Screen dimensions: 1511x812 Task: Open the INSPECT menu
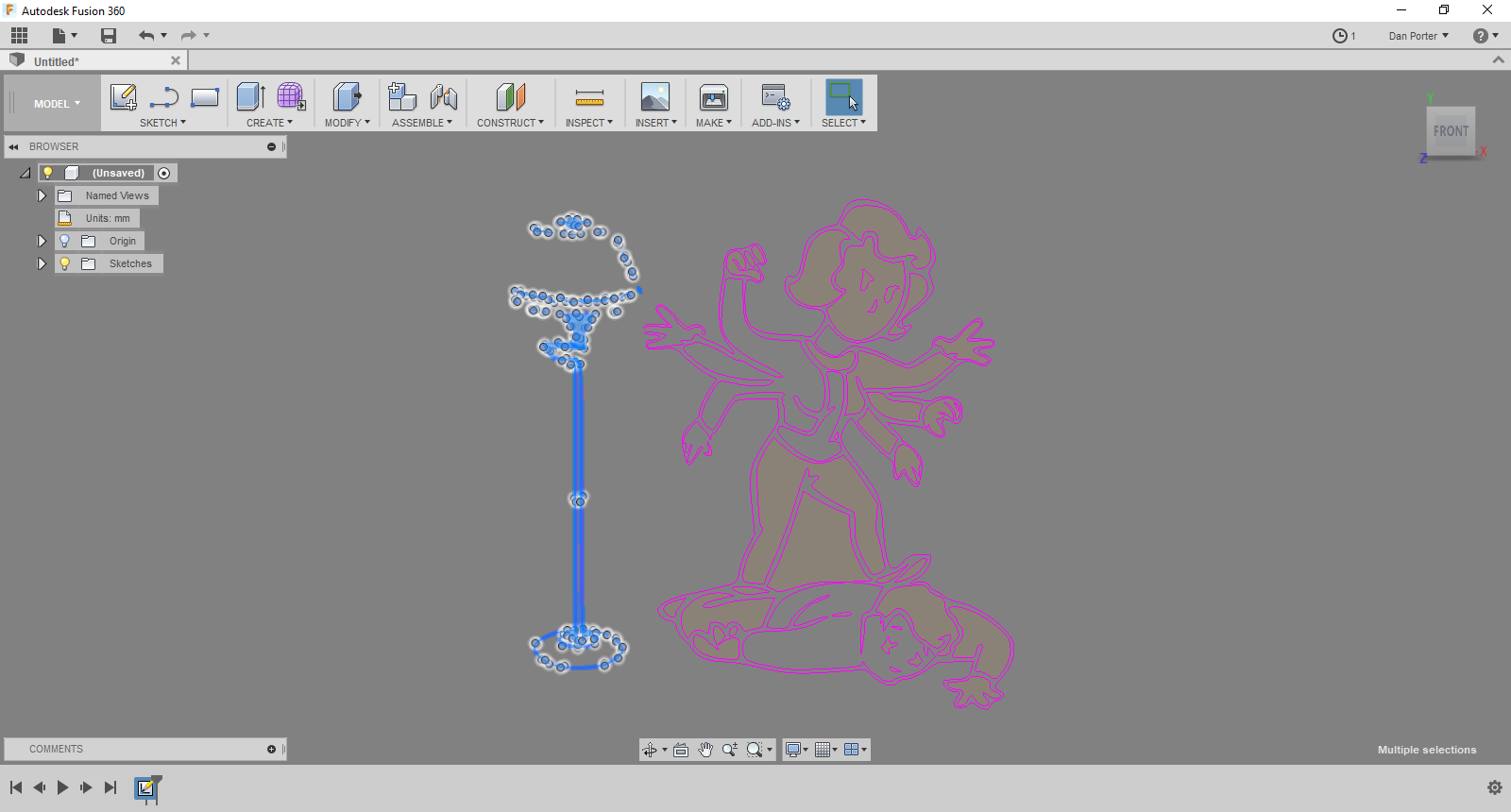589,123
